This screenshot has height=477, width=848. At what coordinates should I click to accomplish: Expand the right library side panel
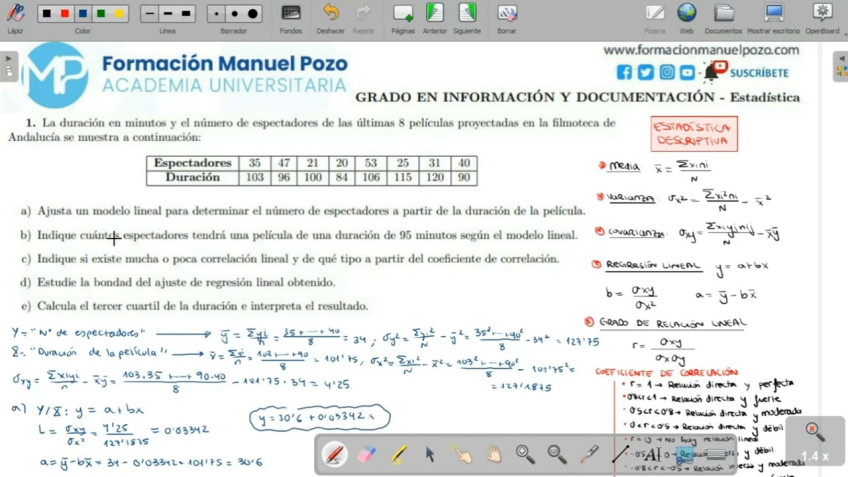[x=840, y=66]
